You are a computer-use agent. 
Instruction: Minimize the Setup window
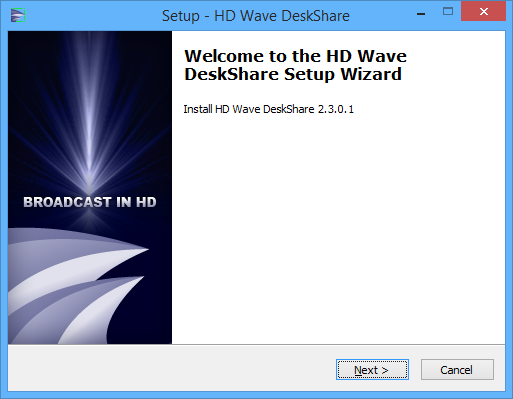point(421,14)
